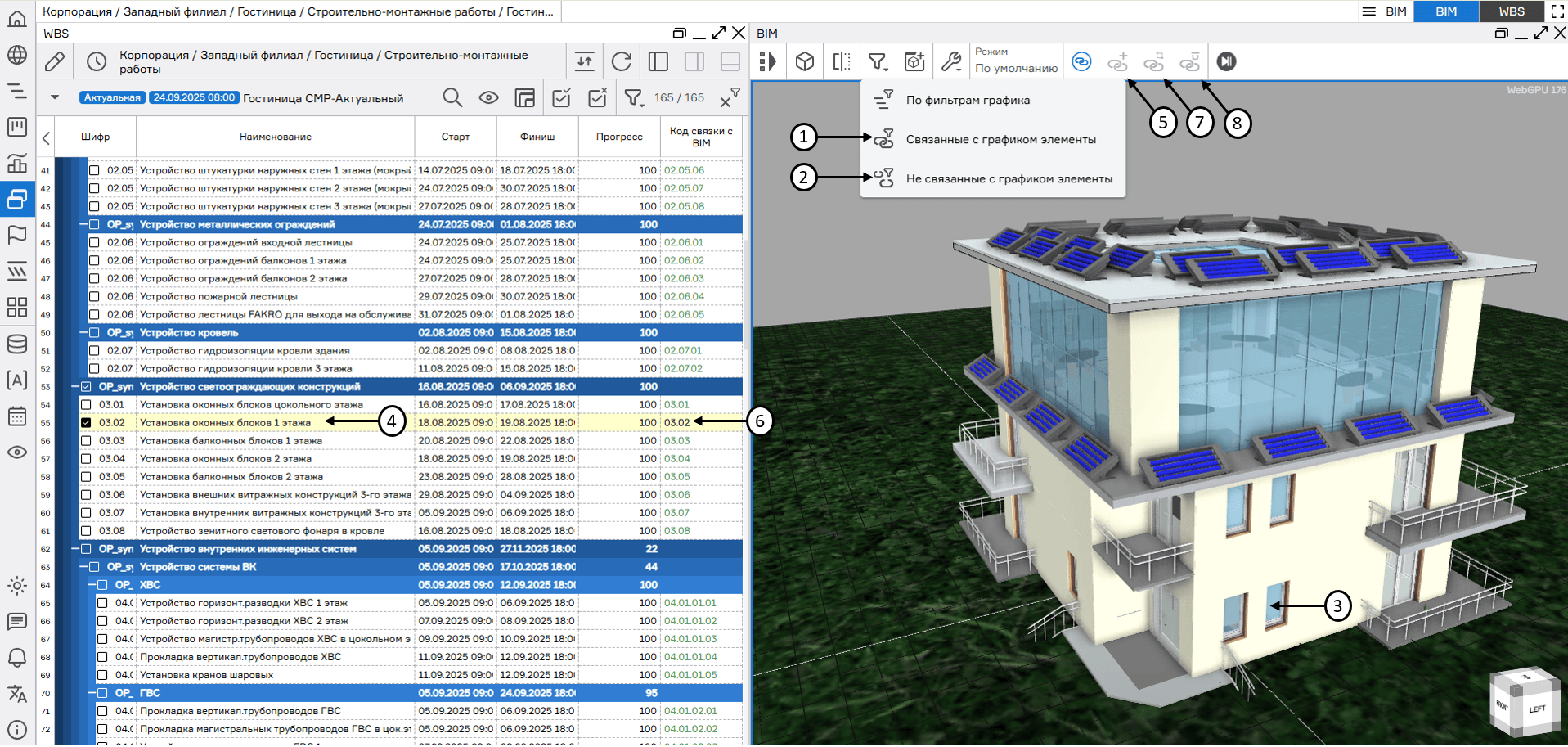The height and width of the screenshot is (747, 1568).
Task: Check the checkbox for task 03.01
Action: pyautogui.click(x=86, y=405)
